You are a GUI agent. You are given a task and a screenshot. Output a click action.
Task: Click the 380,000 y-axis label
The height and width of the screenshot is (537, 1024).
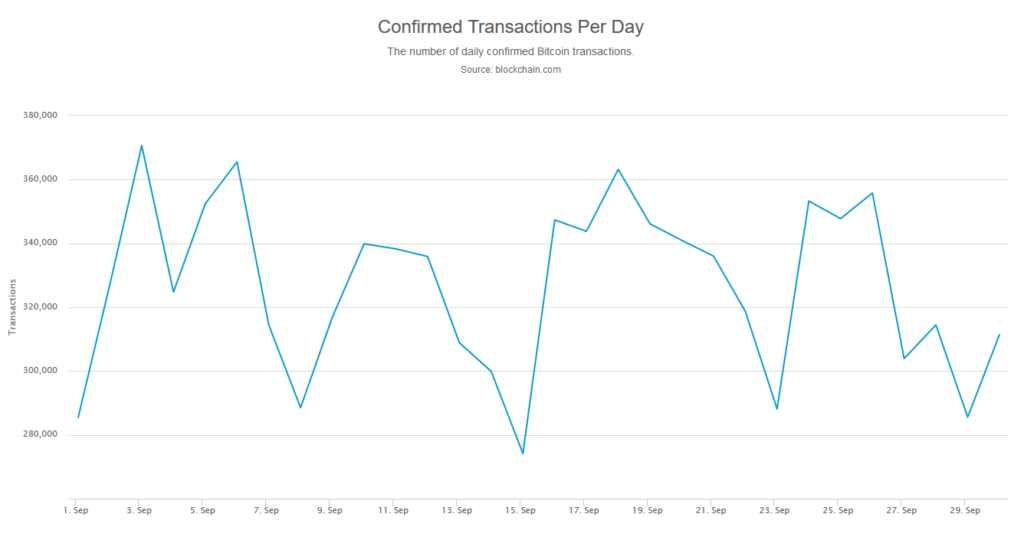40,115
